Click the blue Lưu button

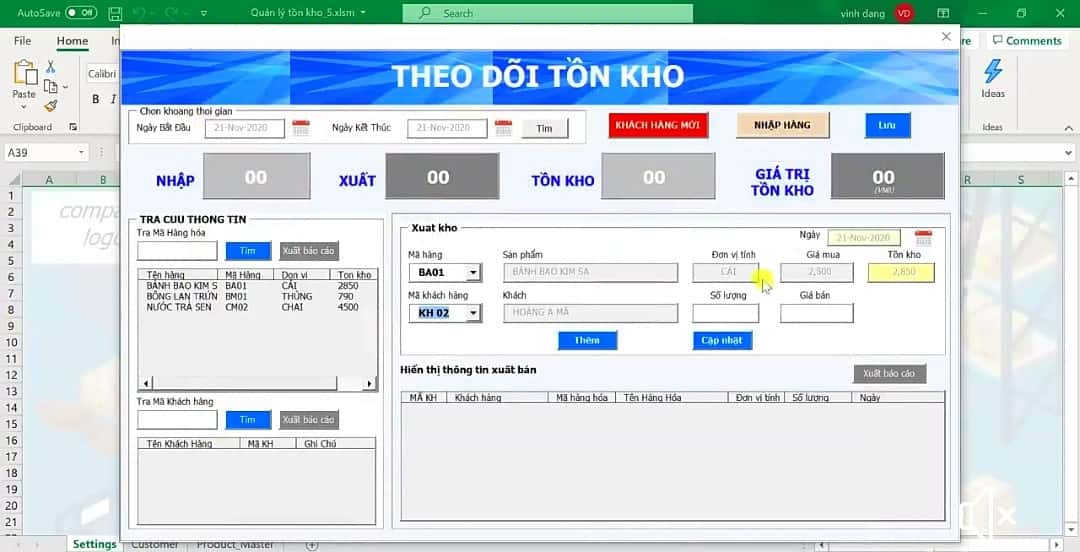(888, 125)
